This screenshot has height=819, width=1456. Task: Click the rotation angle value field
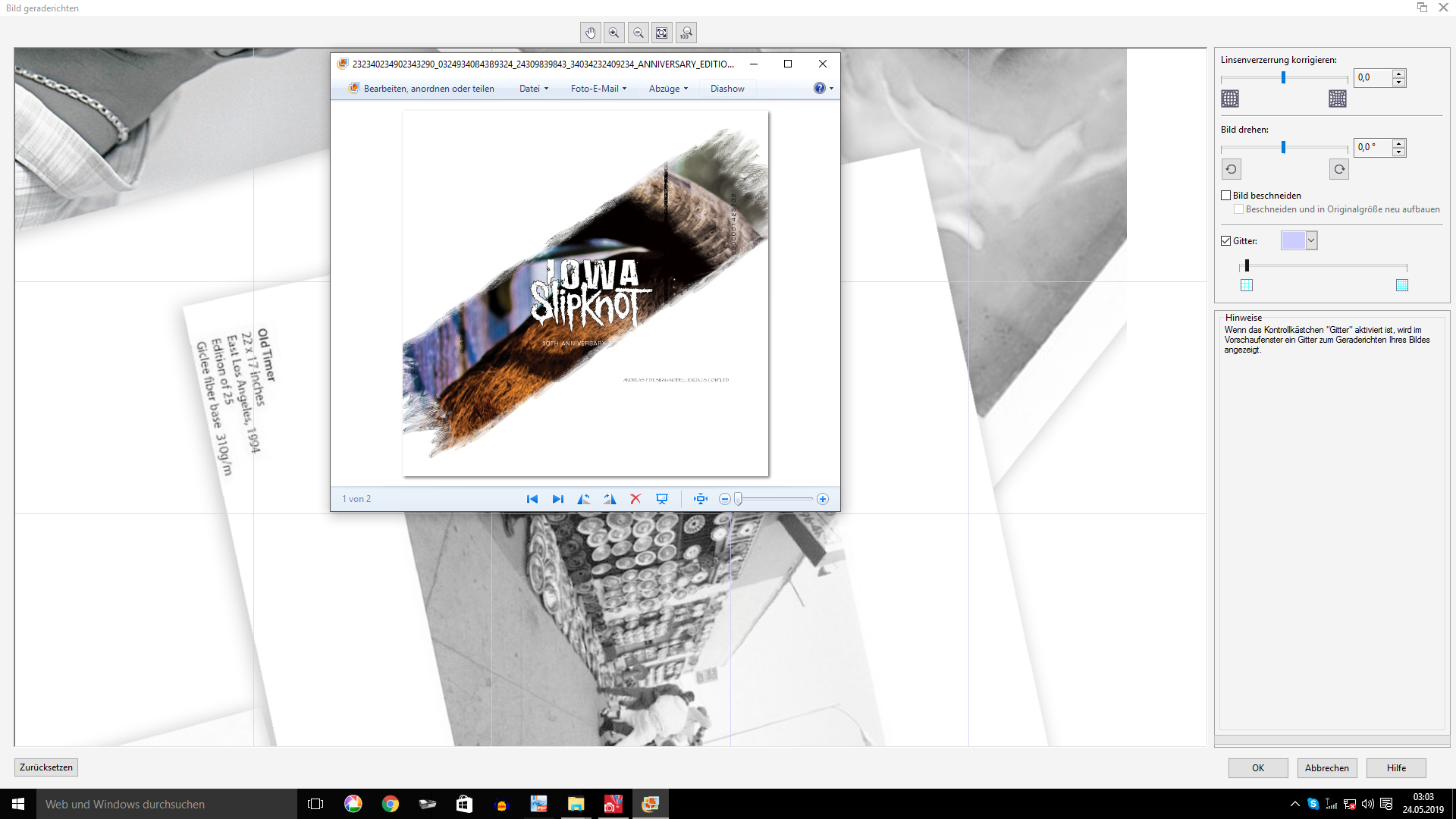[1373, 147]
